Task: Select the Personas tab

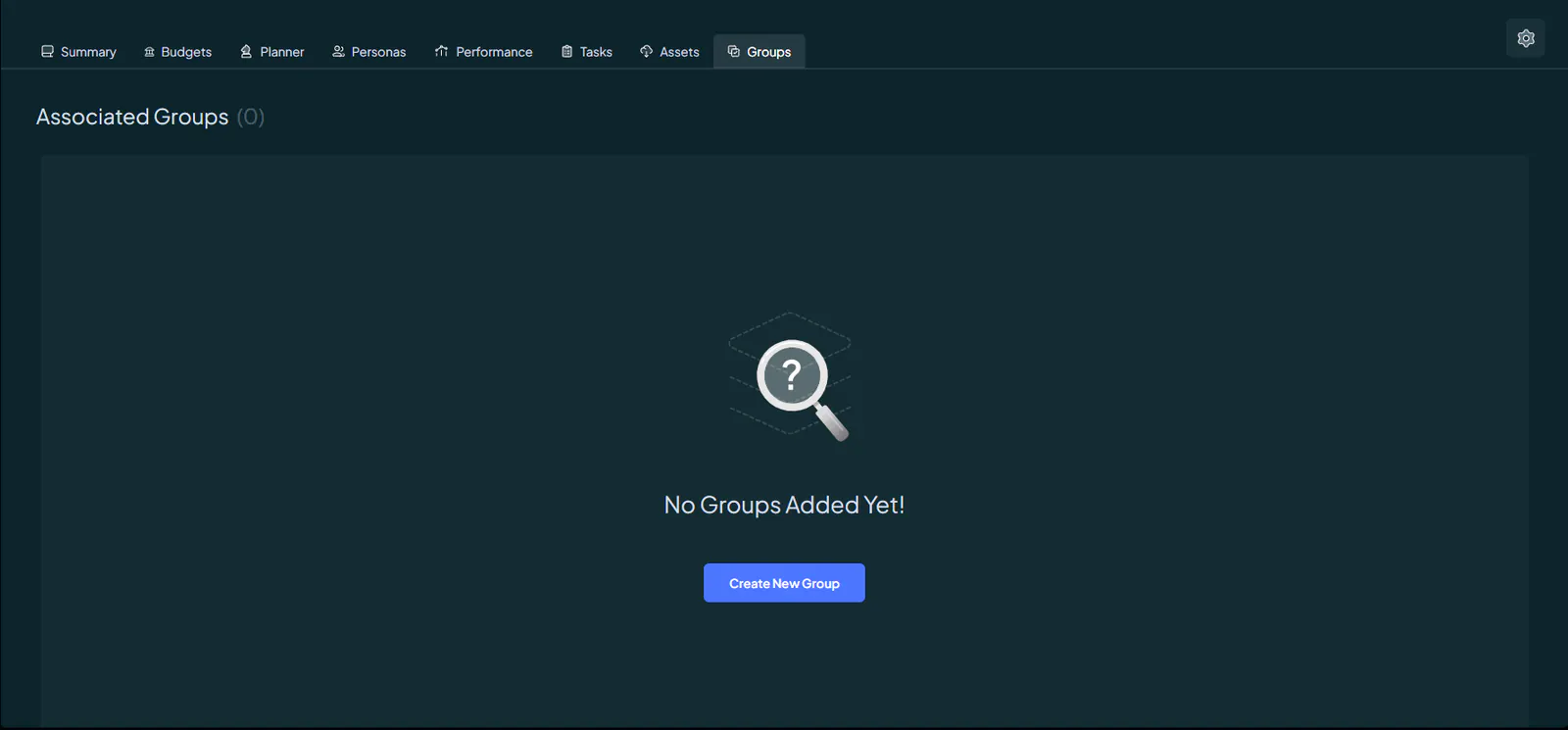Action: 368,52
